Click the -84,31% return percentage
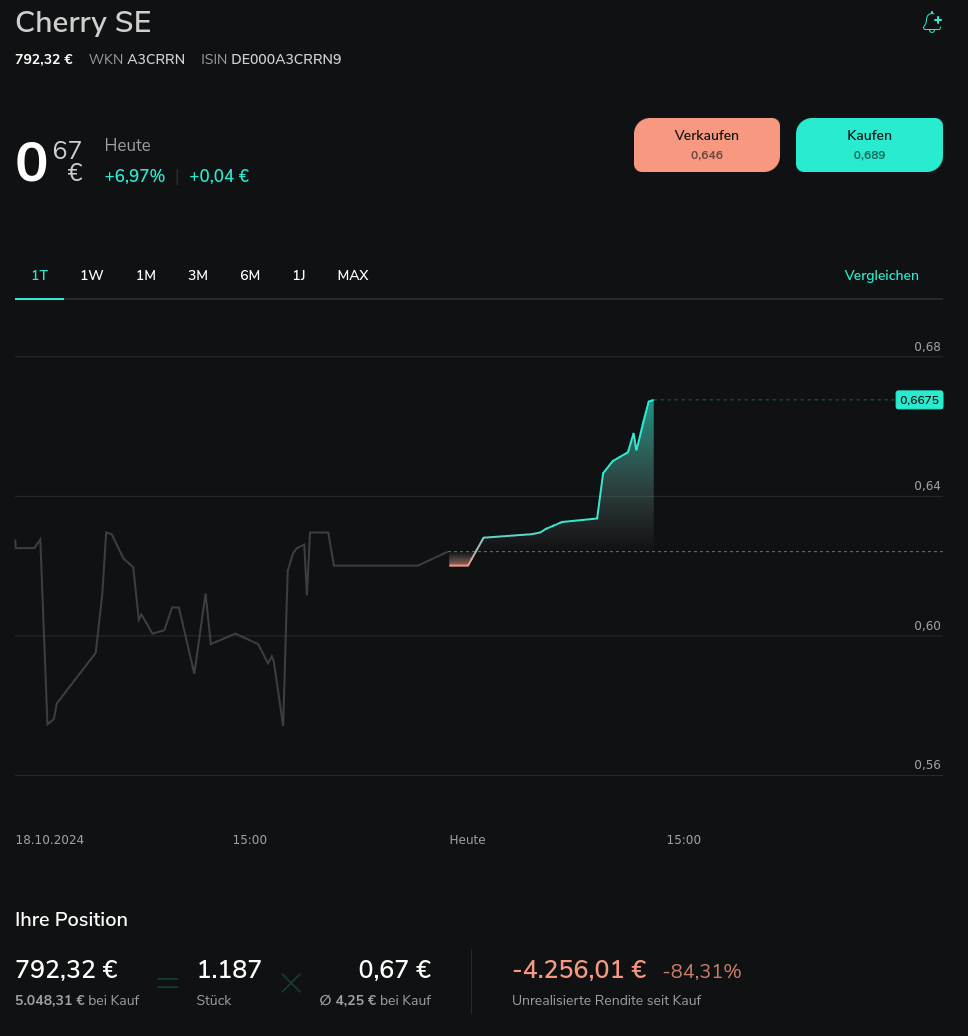 click(702, 971)
